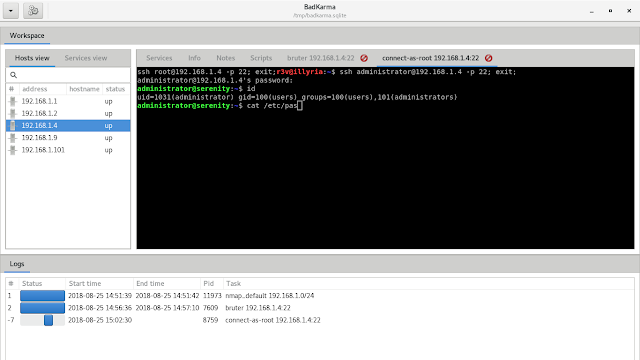640x360 pixels.
Task: Click the host icon for 192.168.1.2
Action: coord(13,113)
